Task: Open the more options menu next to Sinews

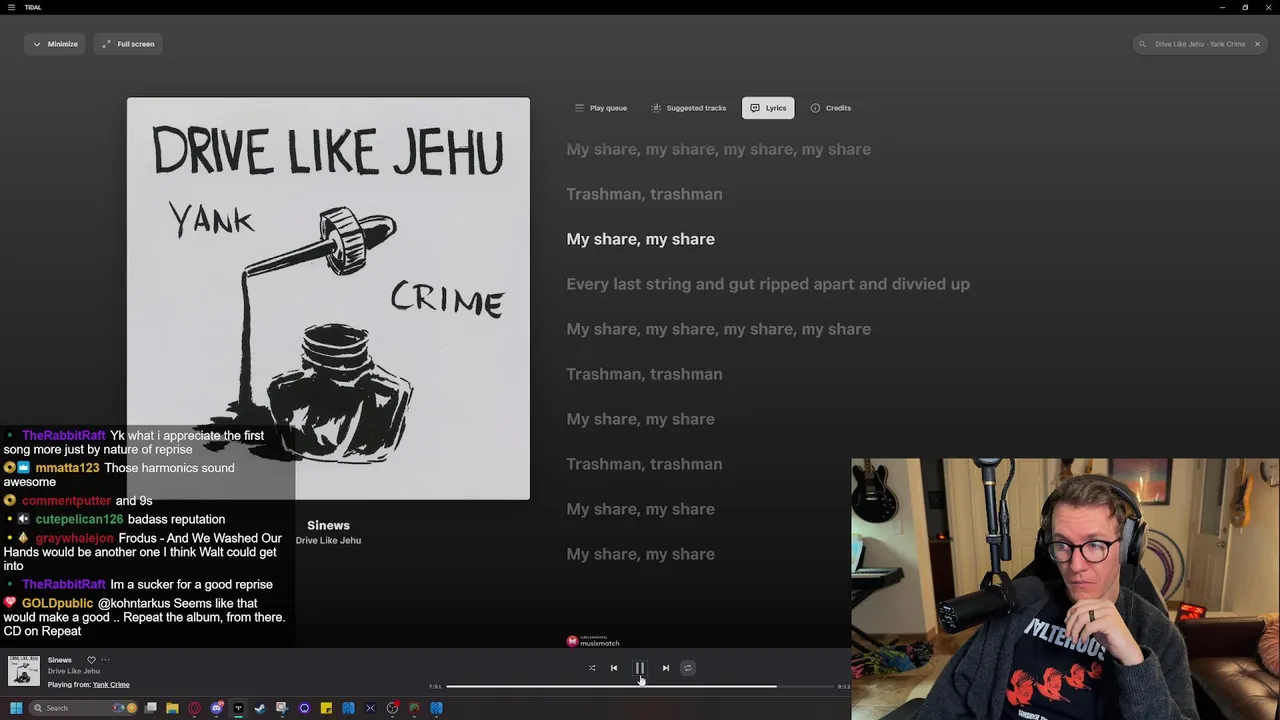Action: coord(105,660)
